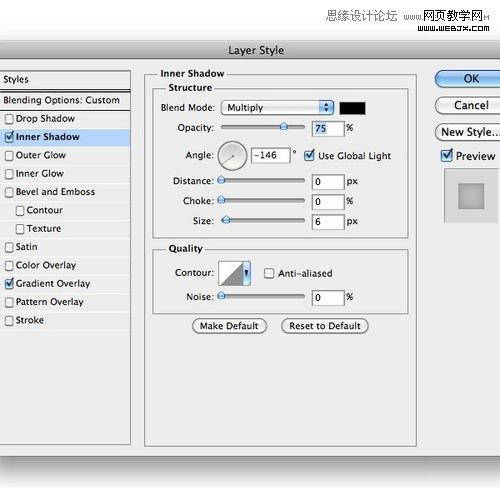The width and height of the screenshot is (500, 500).
Task: Toggle Use Global Light checkbox
Action: click(309, 155)
